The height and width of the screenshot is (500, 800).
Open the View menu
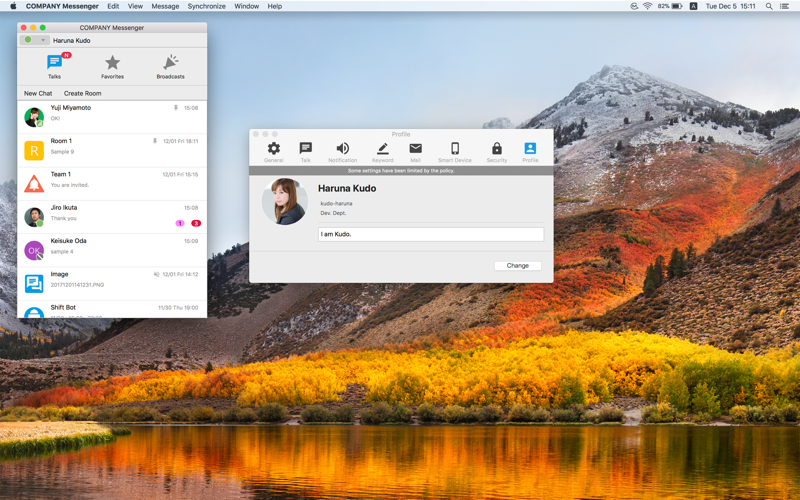[x=135, y=6]
